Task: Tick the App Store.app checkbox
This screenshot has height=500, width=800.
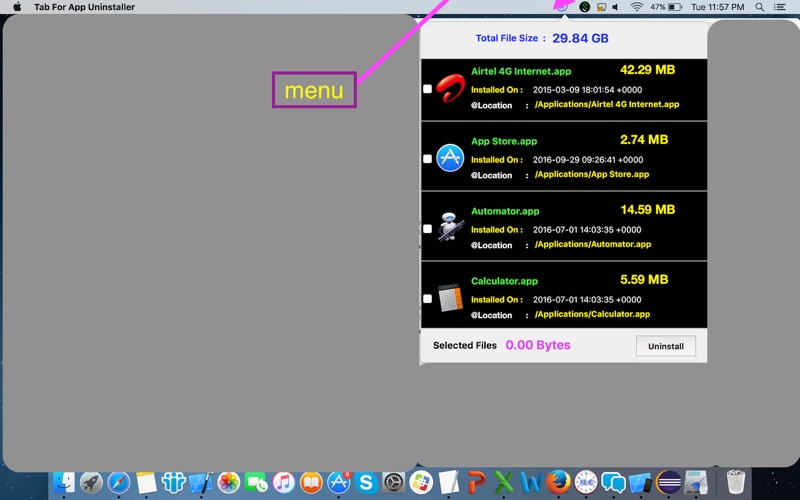Action: (x=428, y=159)
